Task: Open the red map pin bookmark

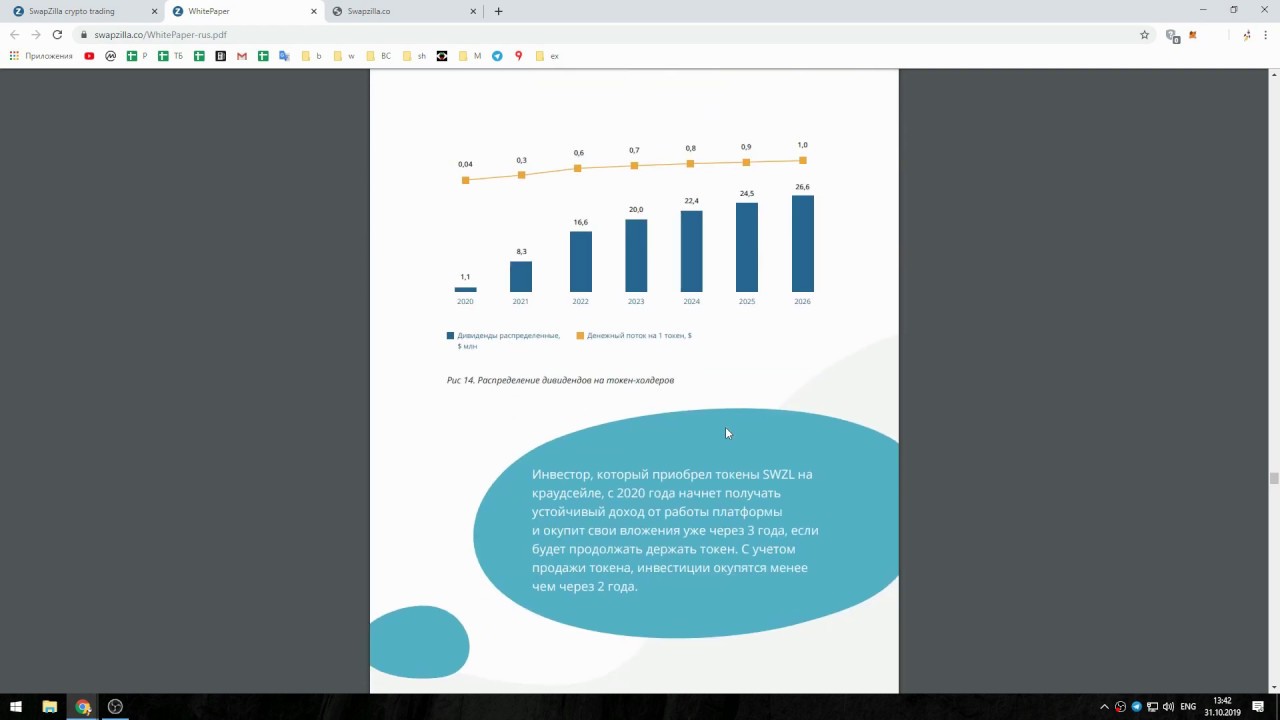Action: pyautogui.click(x=518, y=56)
